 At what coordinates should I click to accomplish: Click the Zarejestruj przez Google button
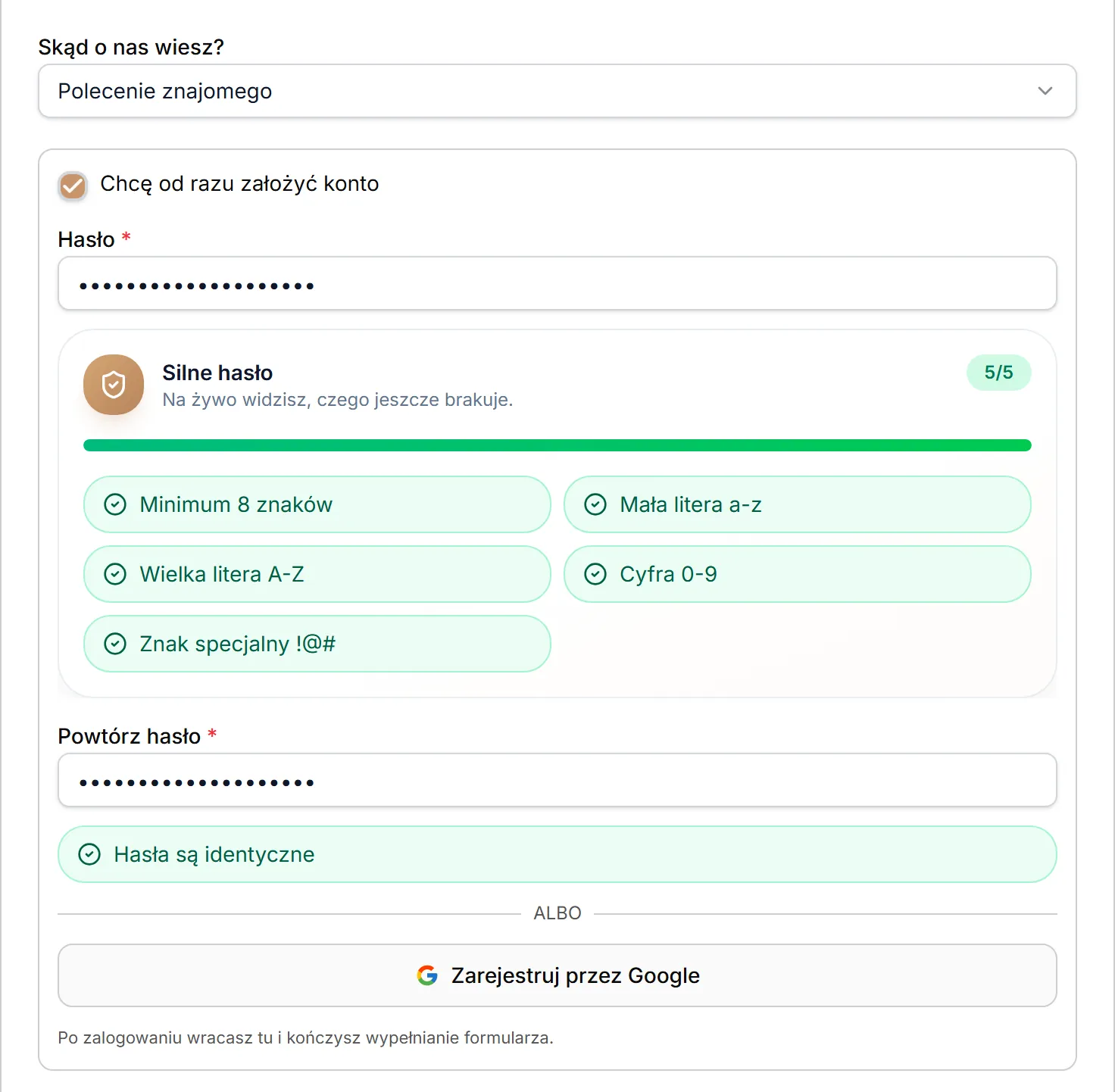[x=557, y=975]
